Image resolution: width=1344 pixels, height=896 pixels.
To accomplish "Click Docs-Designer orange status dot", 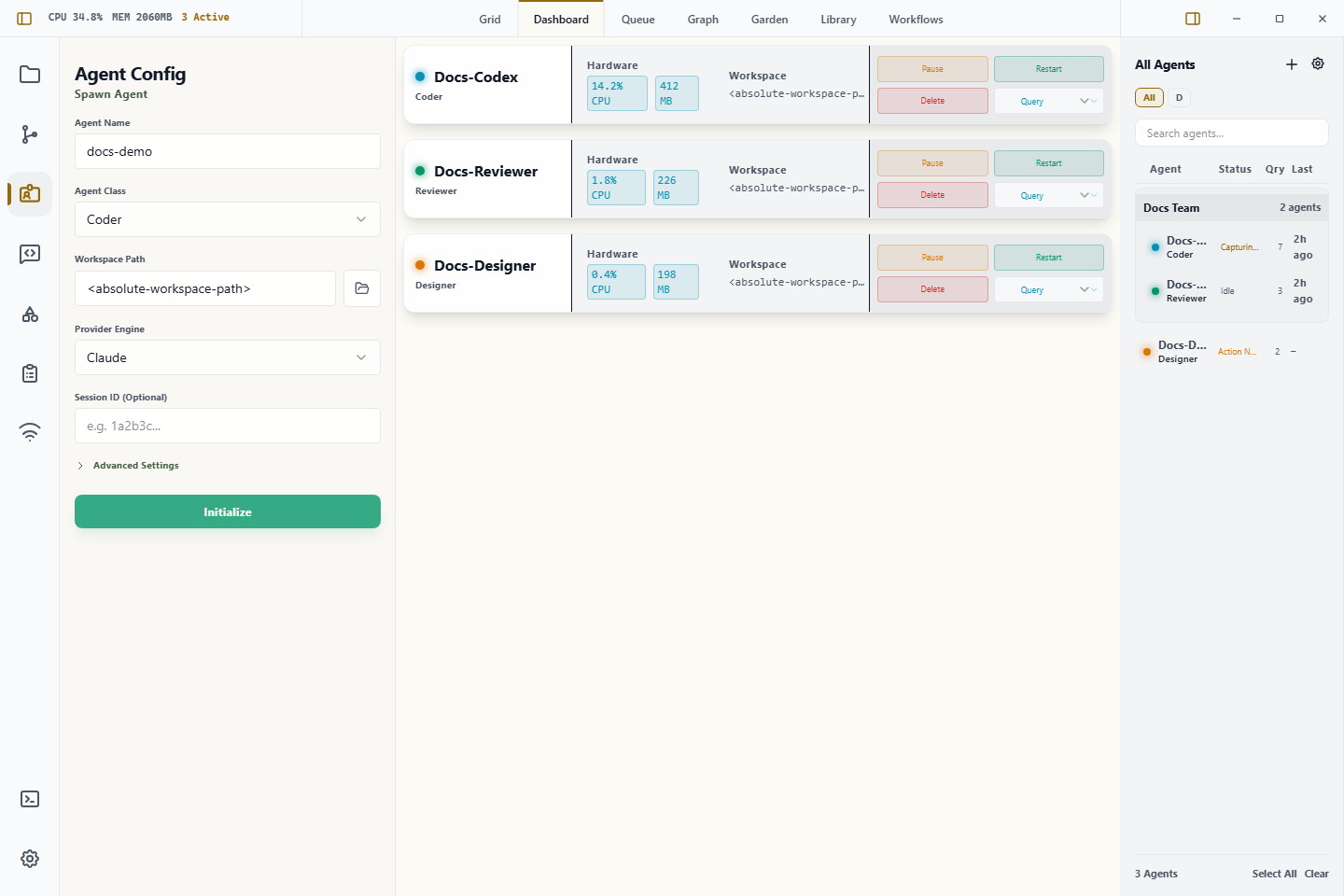I will (x=420, y=265).
